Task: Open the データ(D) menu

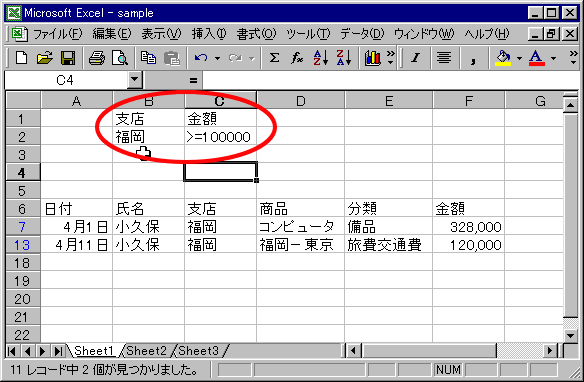Action: 362,34
